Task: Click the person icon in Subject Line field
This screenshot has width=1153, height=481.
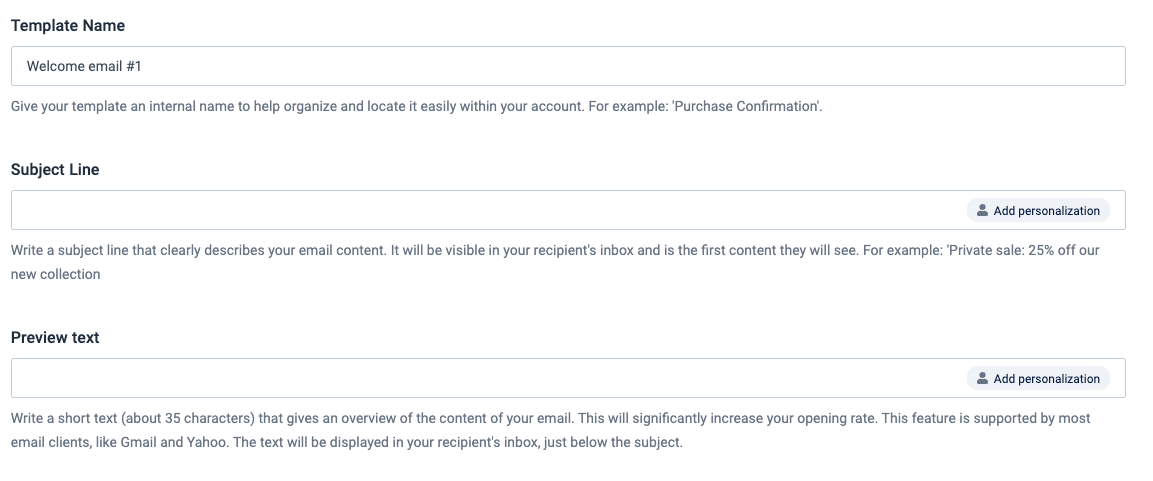Action: pos(983,211)
